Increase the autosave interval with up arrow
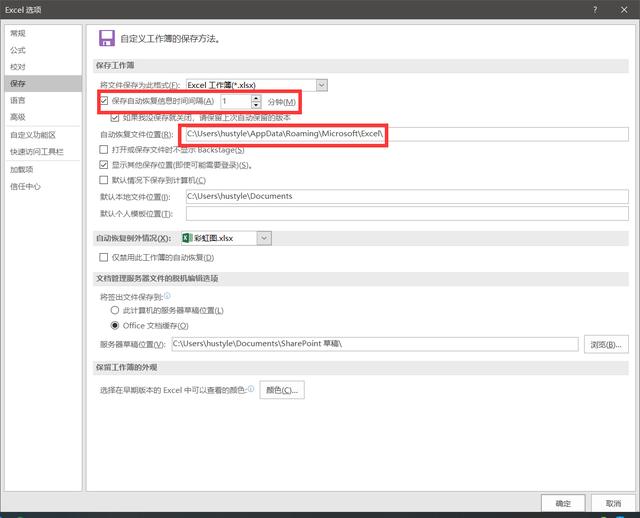The image size is (640, 518). (256, 98)
